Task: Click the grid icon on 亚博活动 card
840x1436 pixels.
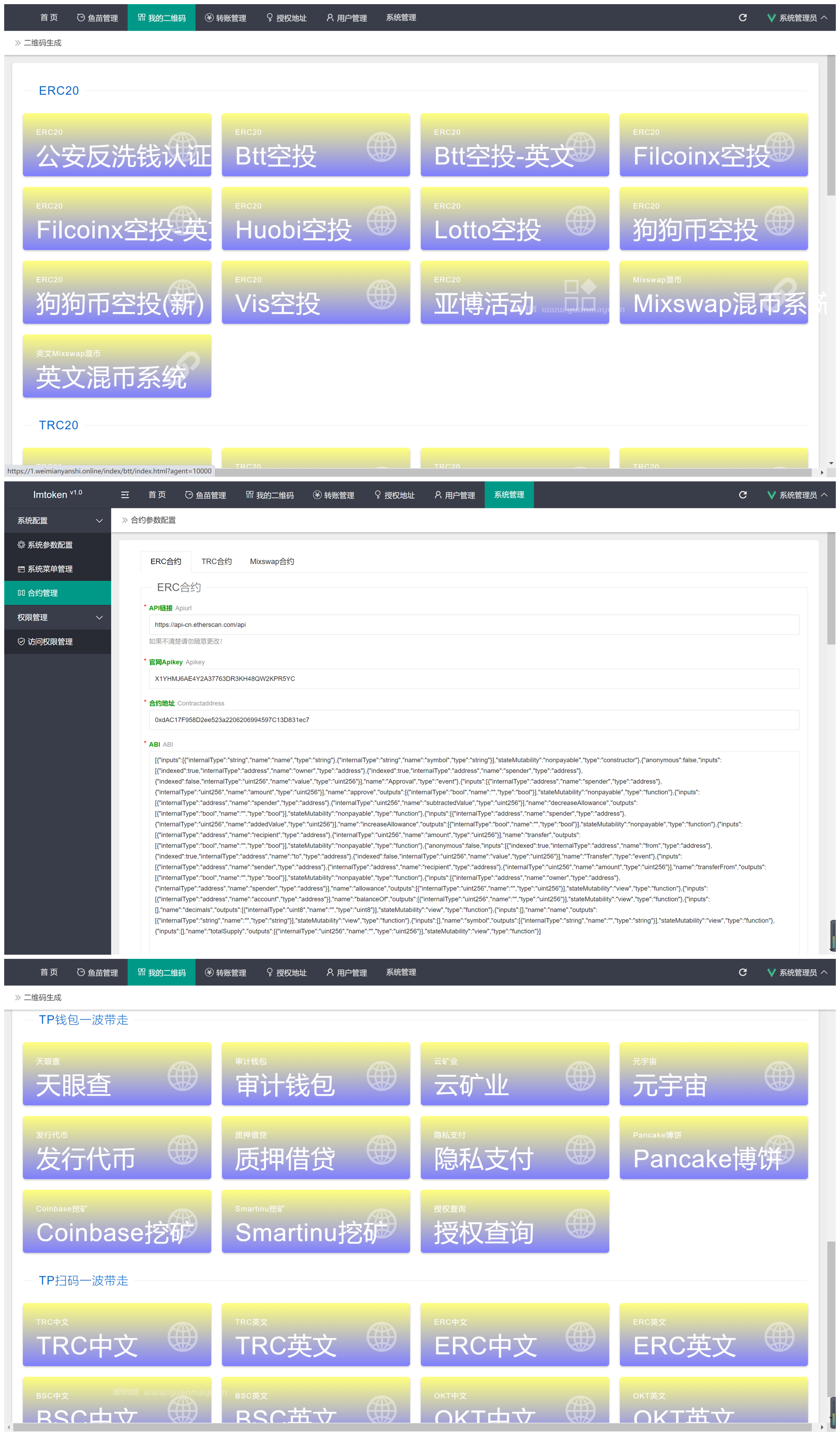Action: (581, 294)
